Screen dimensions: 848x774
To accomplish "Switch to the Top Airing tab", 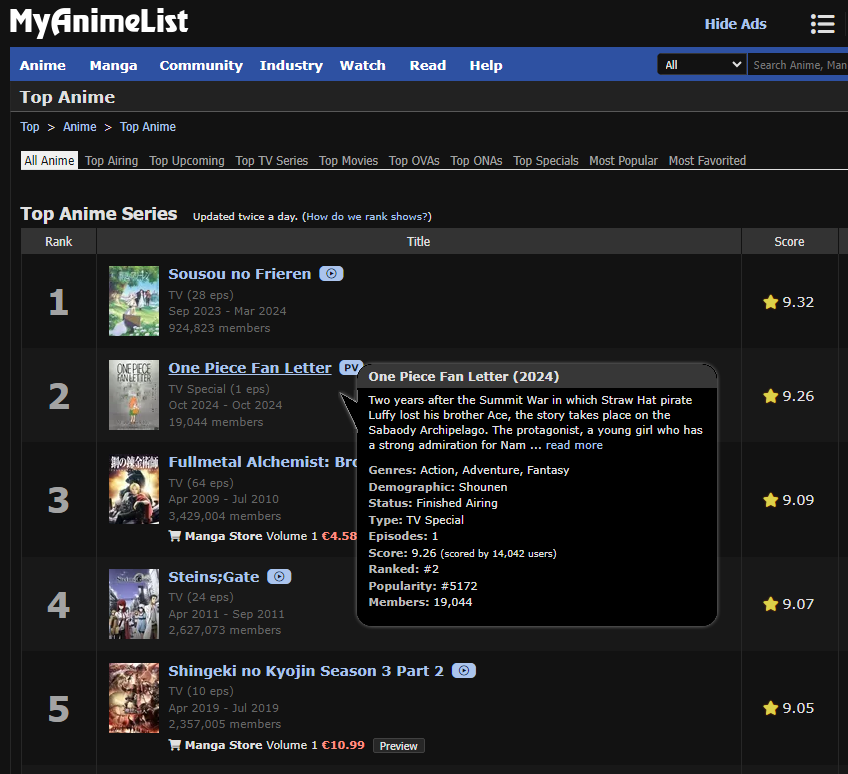I will pos(112,161).
